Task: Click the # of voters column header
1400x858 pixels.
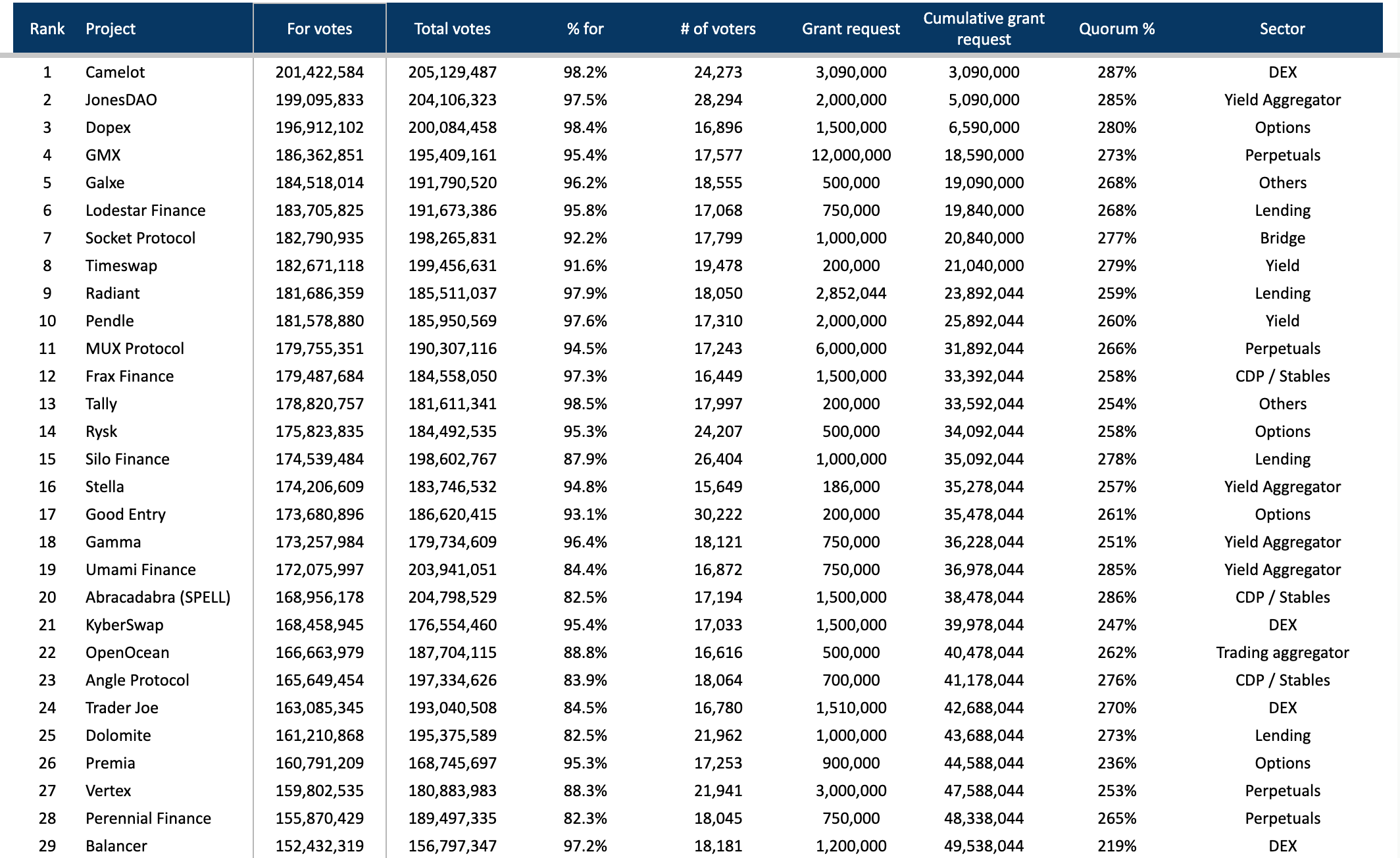Action: tap(718, 29)
